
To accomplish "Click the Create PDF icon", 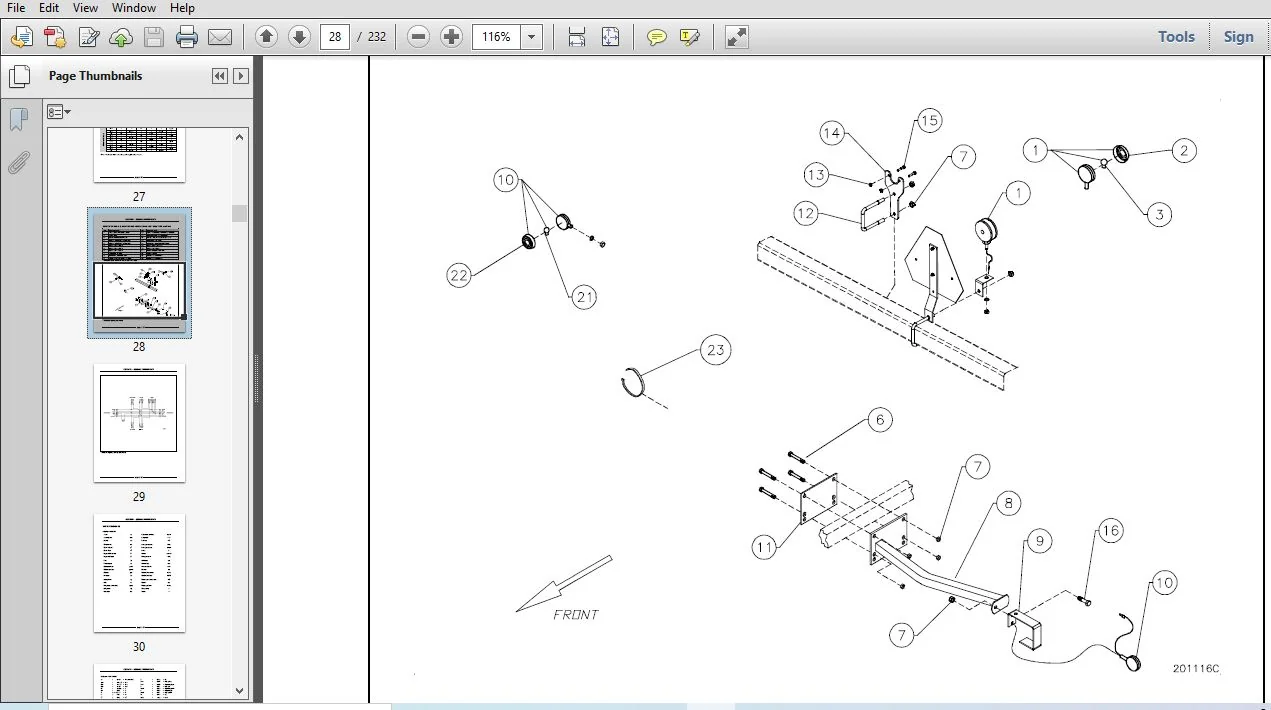I will tap(55, 38).
